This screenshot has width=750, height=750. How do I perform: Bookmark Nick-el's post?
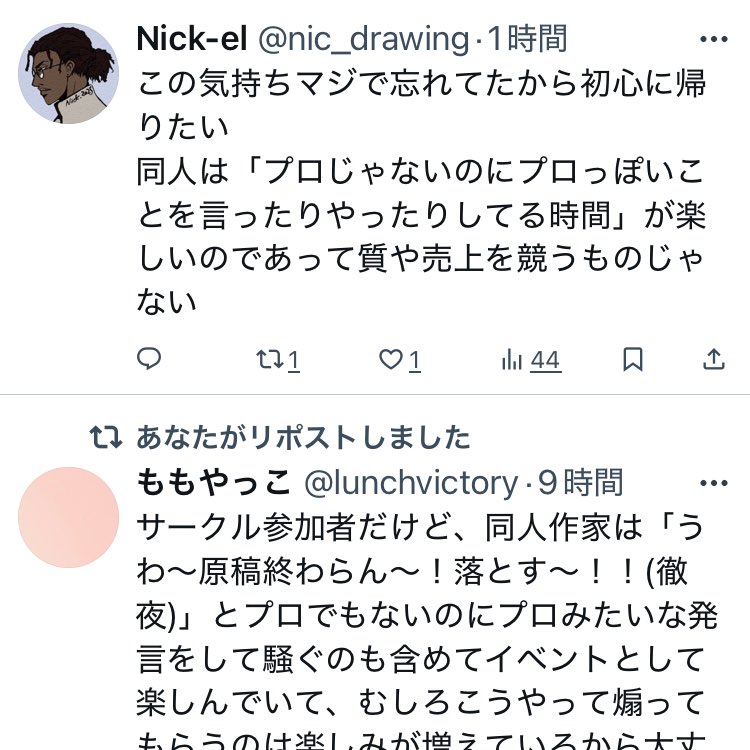(632, 359)
